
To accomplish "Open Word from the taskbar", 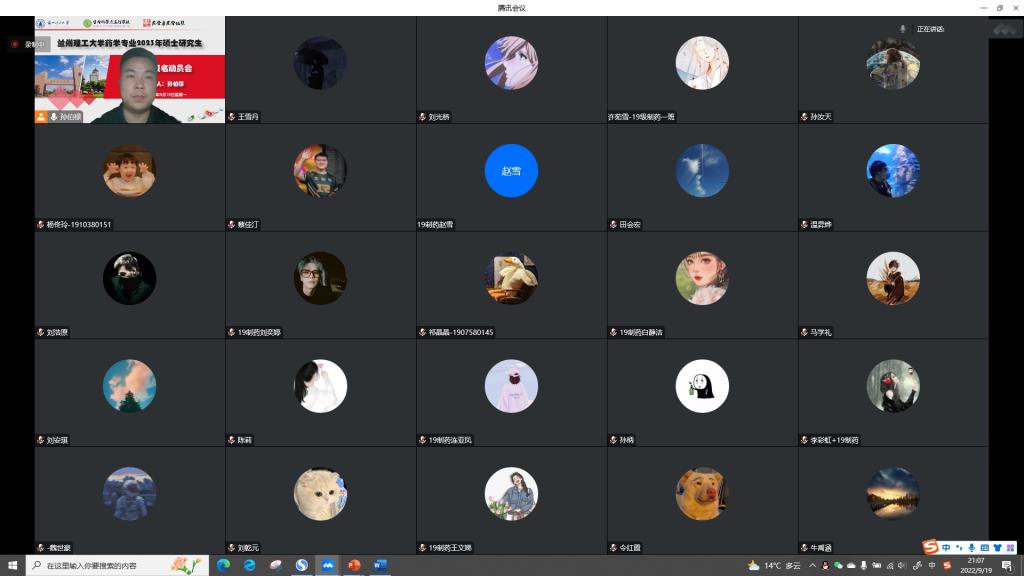I will (x=380, y=565).
